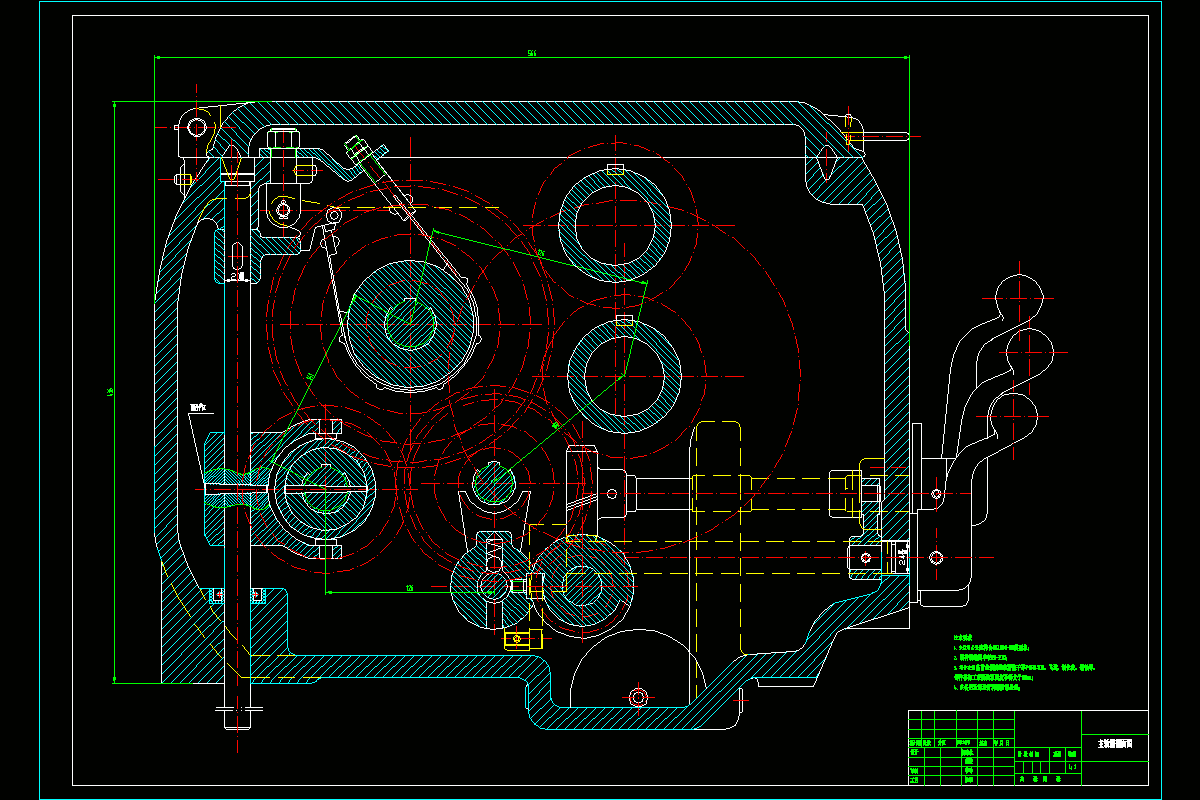Image resolution: width=1200 pixels, height=800 pixels.
Task: Select the lower handle pivot circle
Action: [936, 556]
